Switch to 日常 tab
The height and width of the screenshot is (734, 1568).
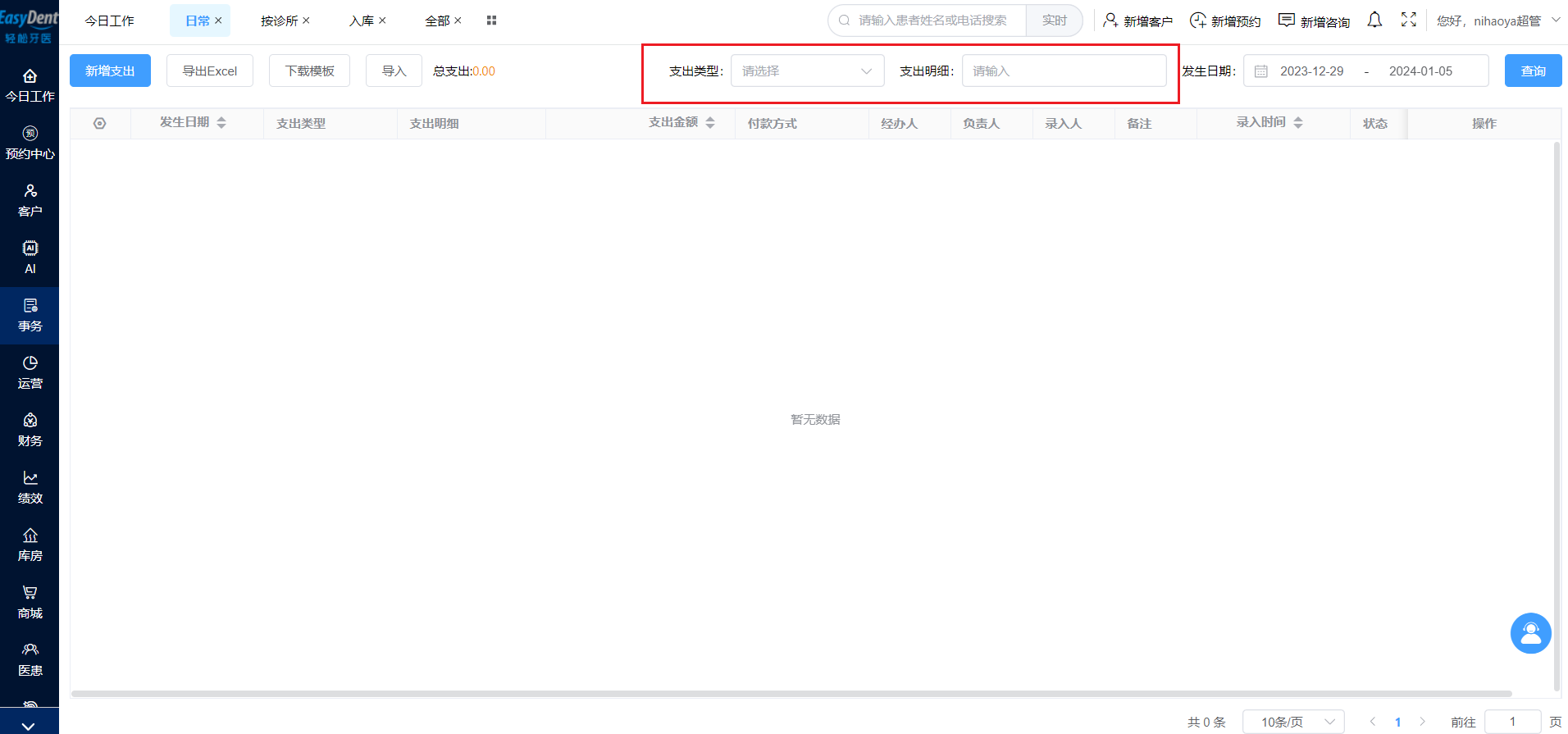click(x=198, y=21)
